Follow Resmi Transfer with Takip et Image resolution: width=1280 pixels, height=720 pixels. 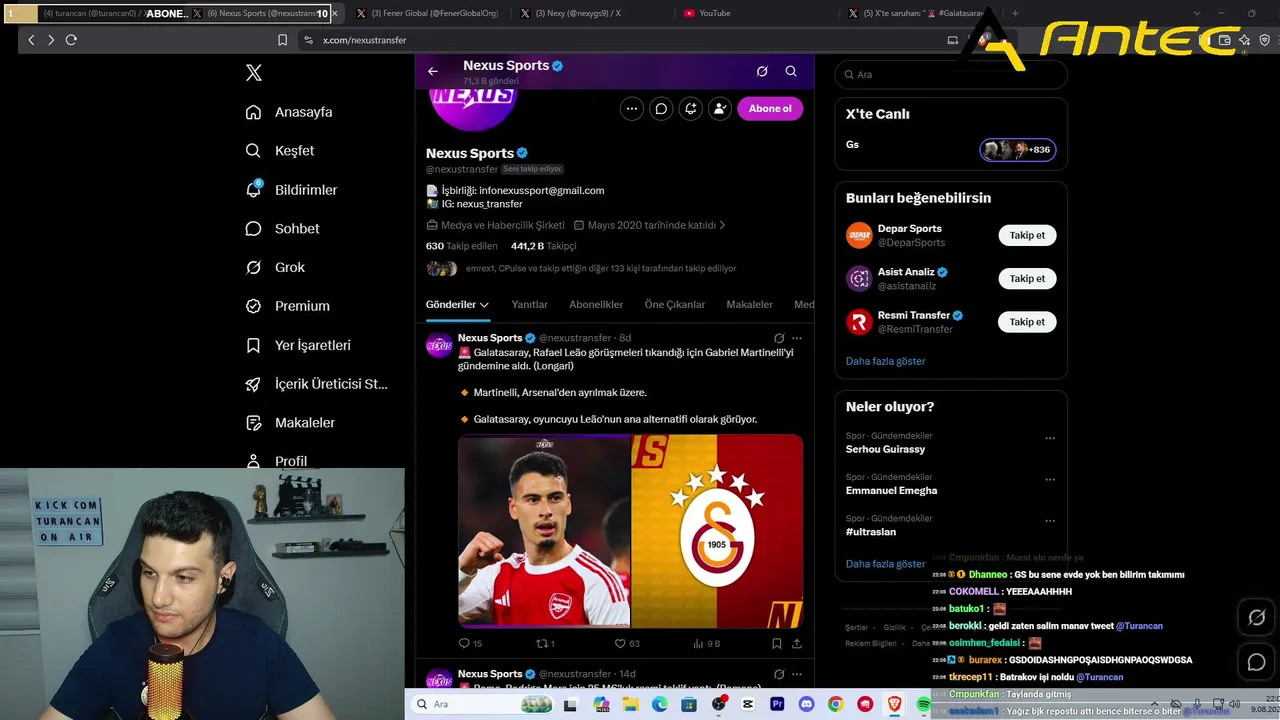(x=1027, y=322)
